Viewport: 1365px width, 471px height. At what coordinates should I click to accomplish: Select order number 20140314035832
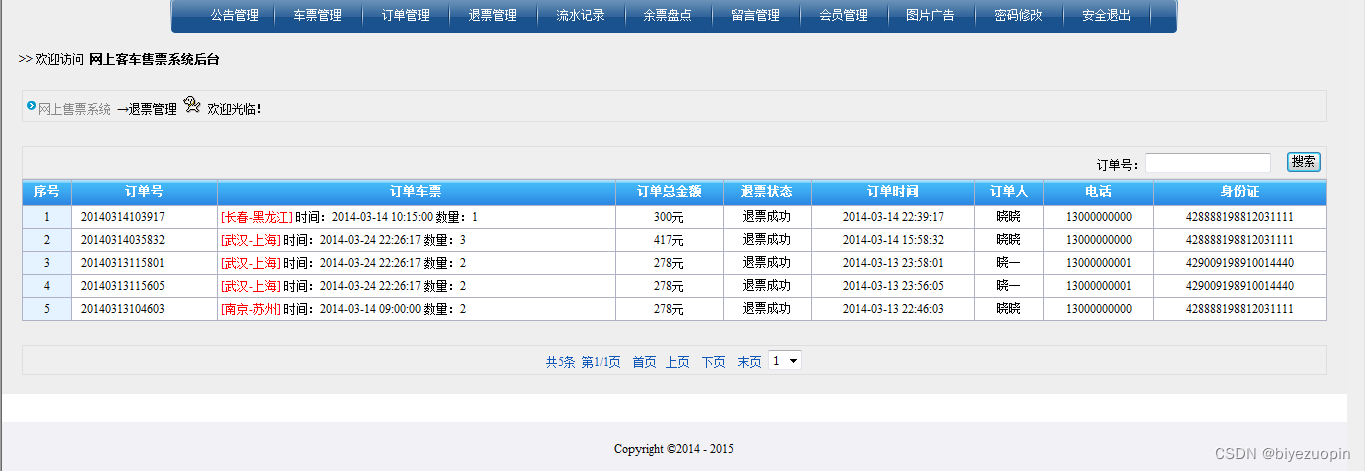123,240
